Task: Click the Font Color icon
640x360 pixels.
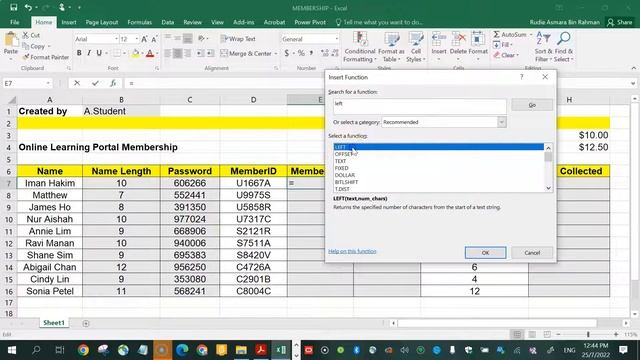Action: [x=150, y=53]
